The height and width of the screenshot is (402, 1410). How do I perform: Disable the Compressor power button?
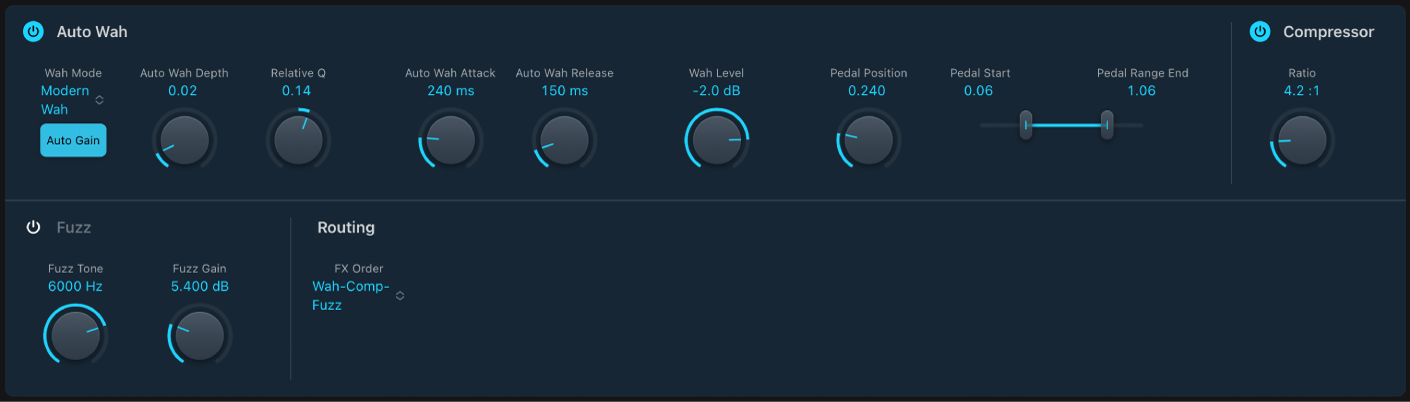(1260, 32)
